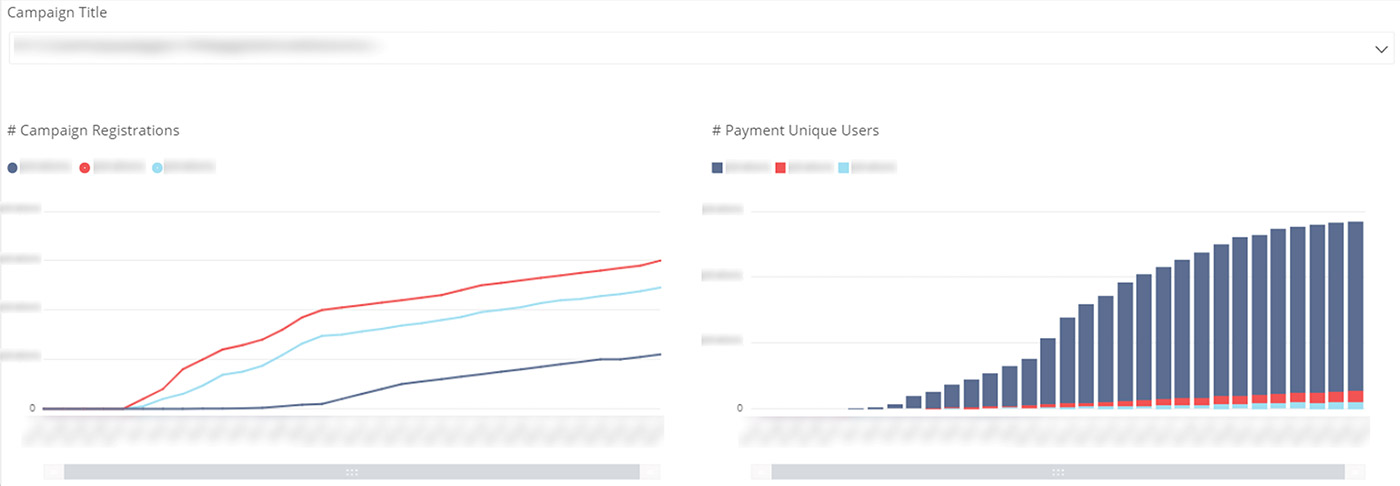
Task: Open the Campaign Title dropdown chevron
Action: [1381, 48]
